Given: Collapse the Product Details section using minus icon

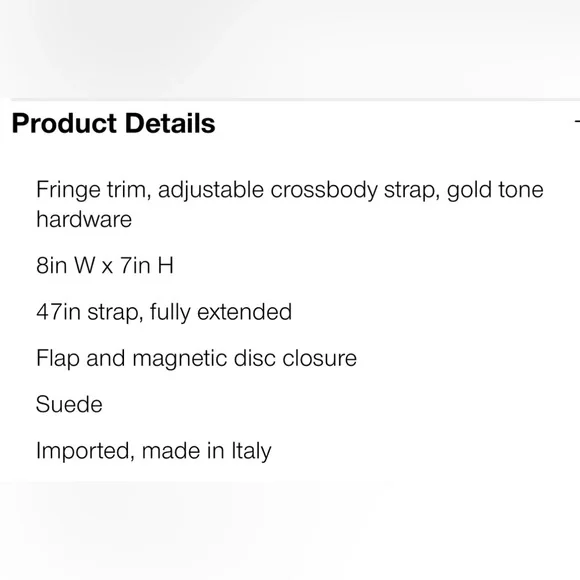Looking at the screenshot, I should (577, 121).
